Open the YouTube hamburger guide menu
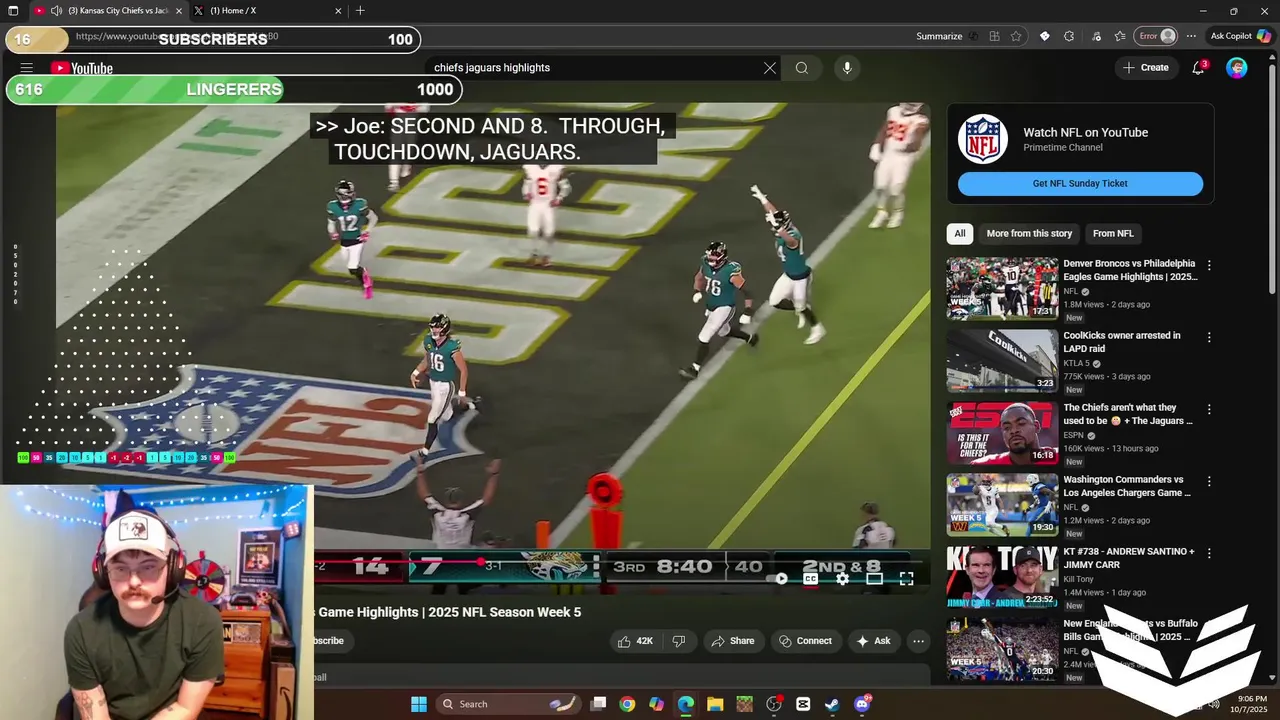 click(27, 68)
